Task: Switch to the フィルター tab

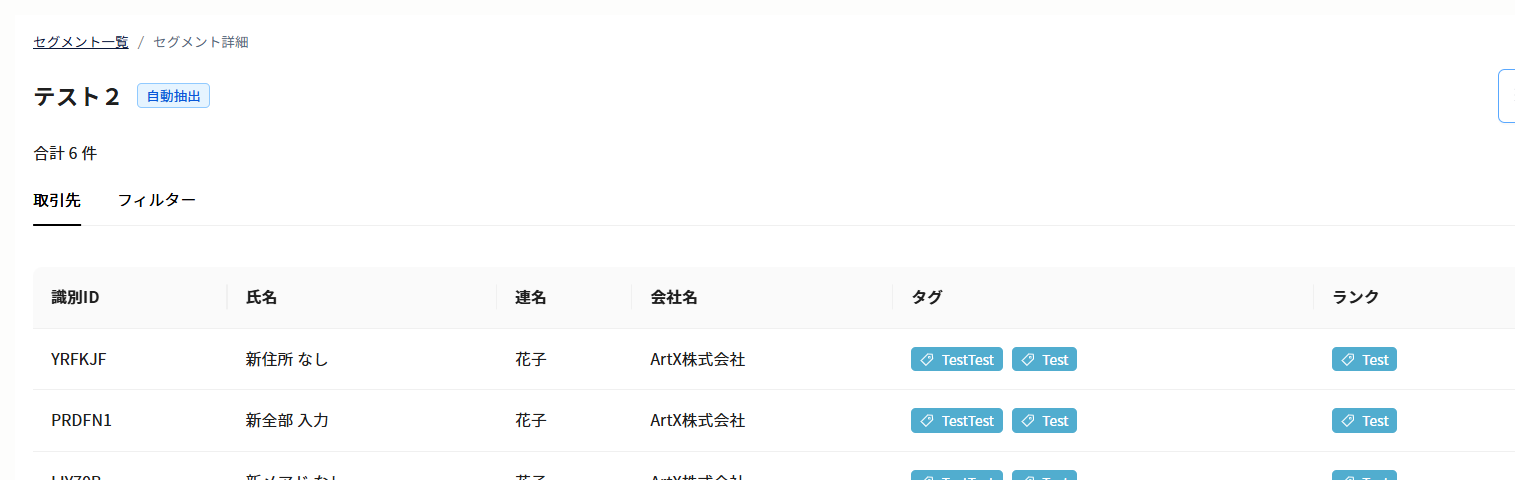Action: pos(156,200)
